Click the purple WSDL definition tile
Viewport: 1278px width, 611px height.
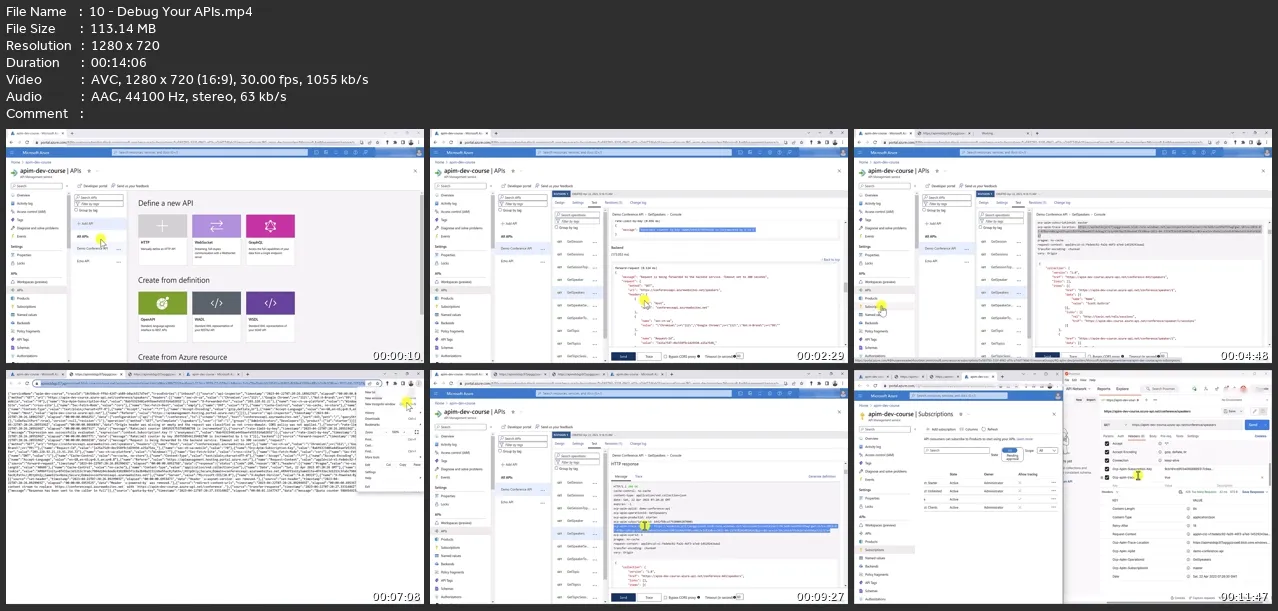click(270, 317)
